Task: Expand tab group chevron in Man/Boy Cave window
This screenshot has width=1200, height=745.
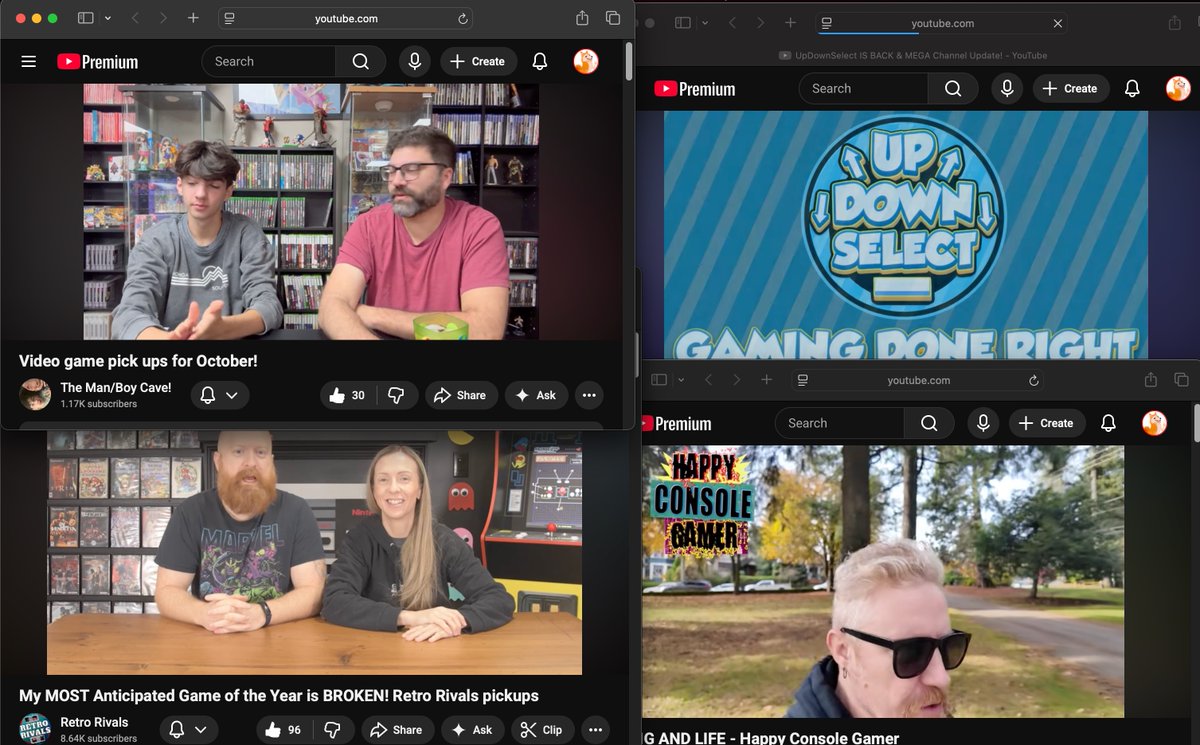Action: [107, 18]
